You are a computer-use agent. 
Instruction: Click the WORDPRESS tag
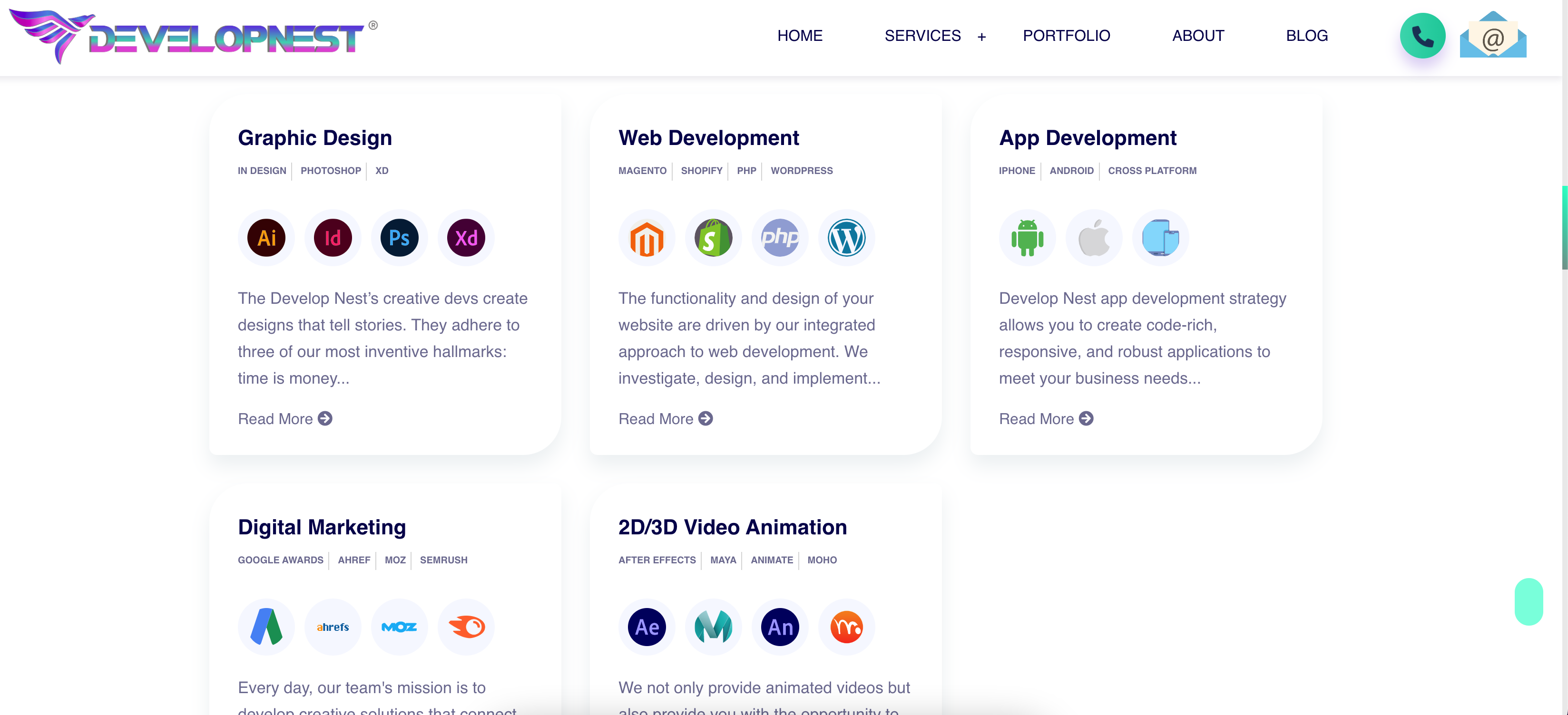click(x=802, y=171)
